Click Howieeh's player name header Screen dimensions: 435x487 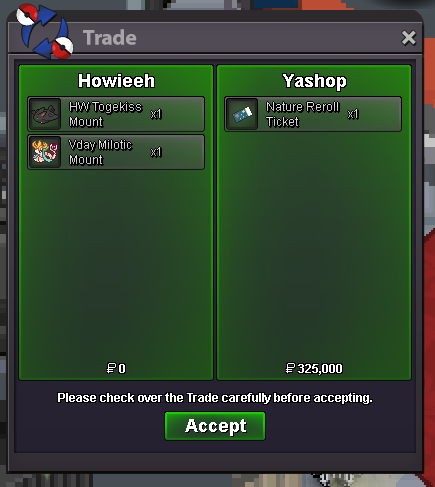116,81
